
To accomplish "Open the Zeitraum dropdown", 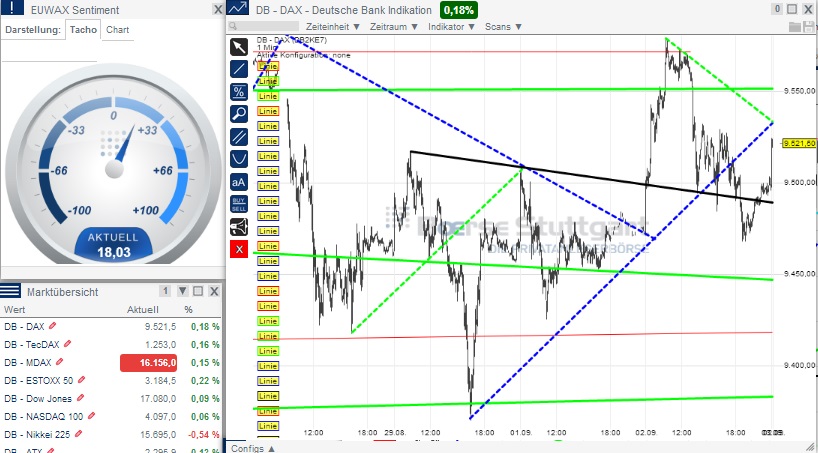I will pyautogui.click(x=394, y=26).
